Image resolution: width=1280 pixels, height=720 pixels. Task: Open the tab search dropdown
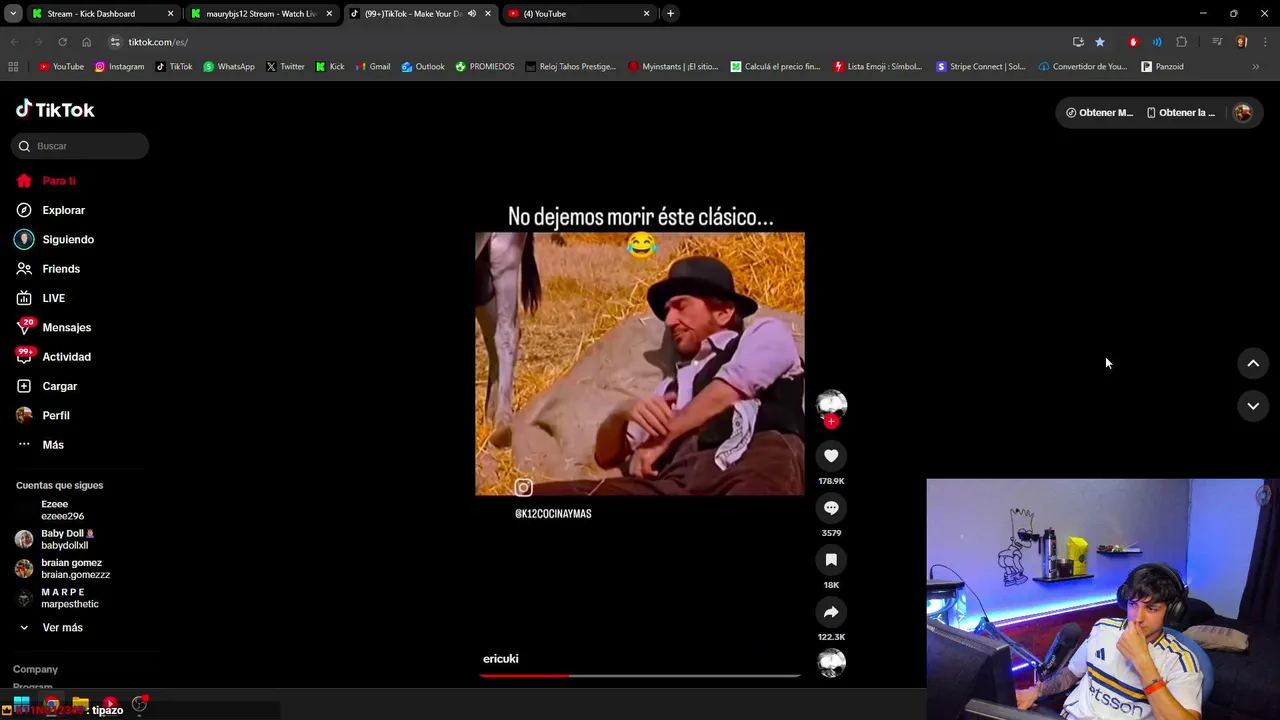pos(12,14)
